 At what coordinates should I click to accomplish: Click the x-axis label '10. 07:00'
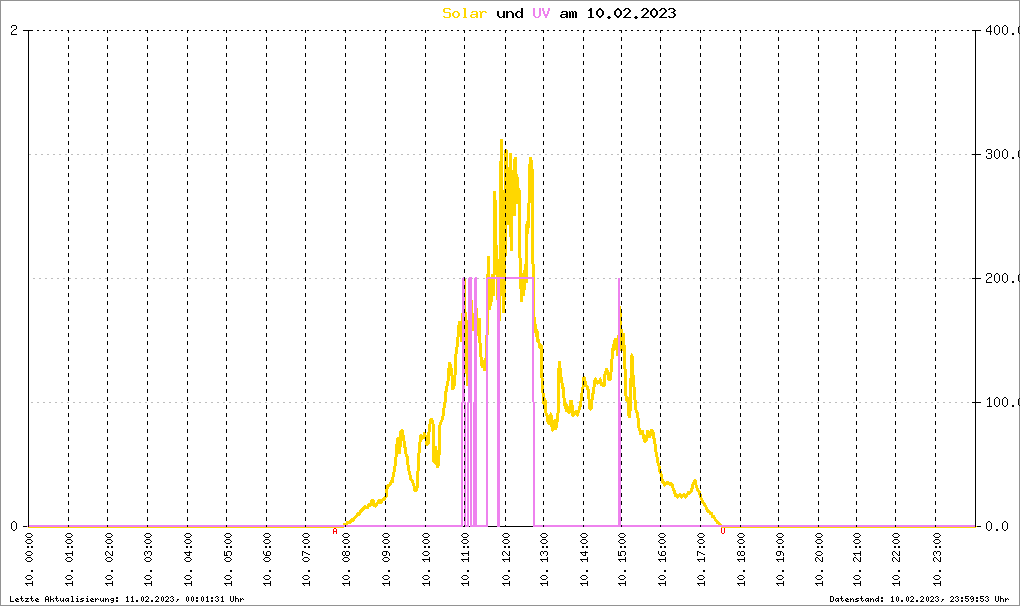pyautogui.click(x=306, y=559)
